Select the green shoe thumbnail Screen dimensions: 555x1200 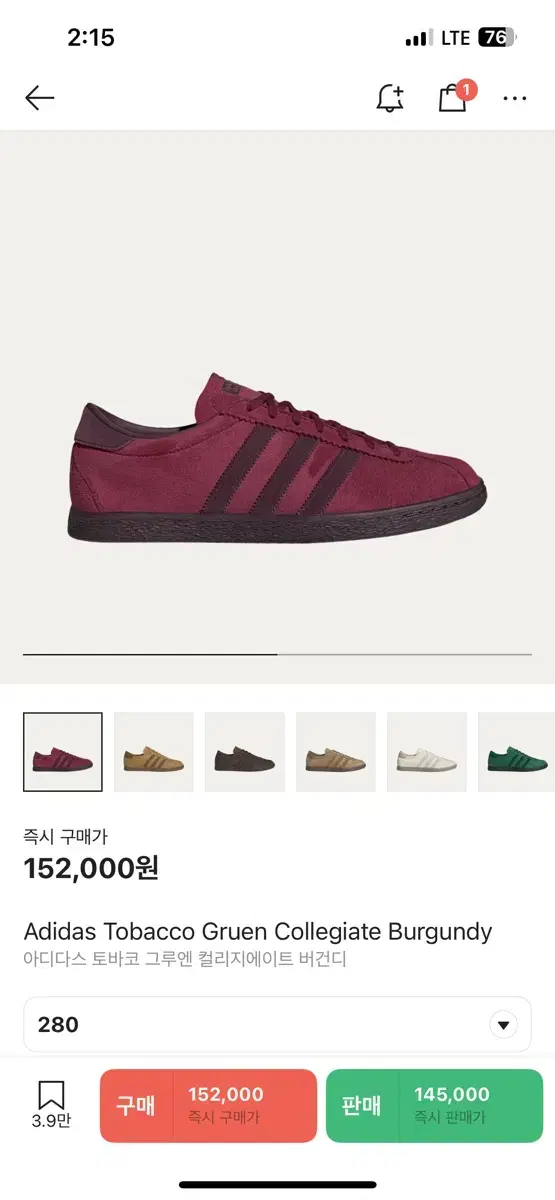tap(517, 752)
